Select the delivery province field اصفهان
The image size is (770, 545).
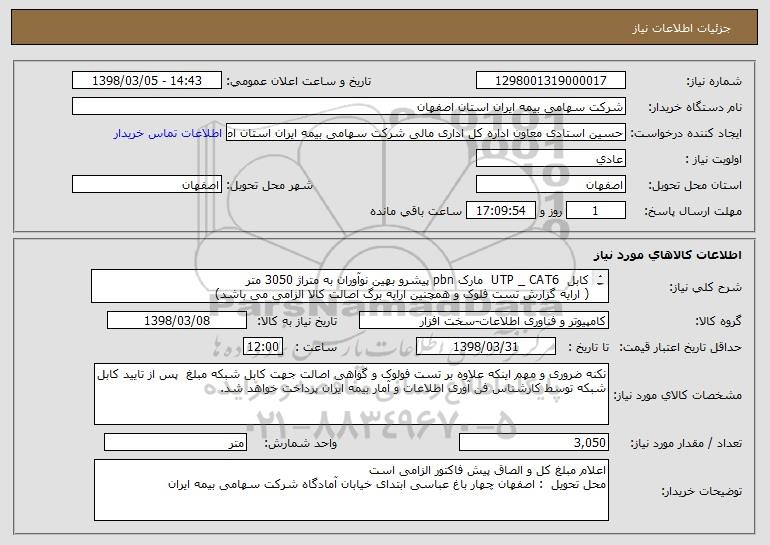click(550, 185)
